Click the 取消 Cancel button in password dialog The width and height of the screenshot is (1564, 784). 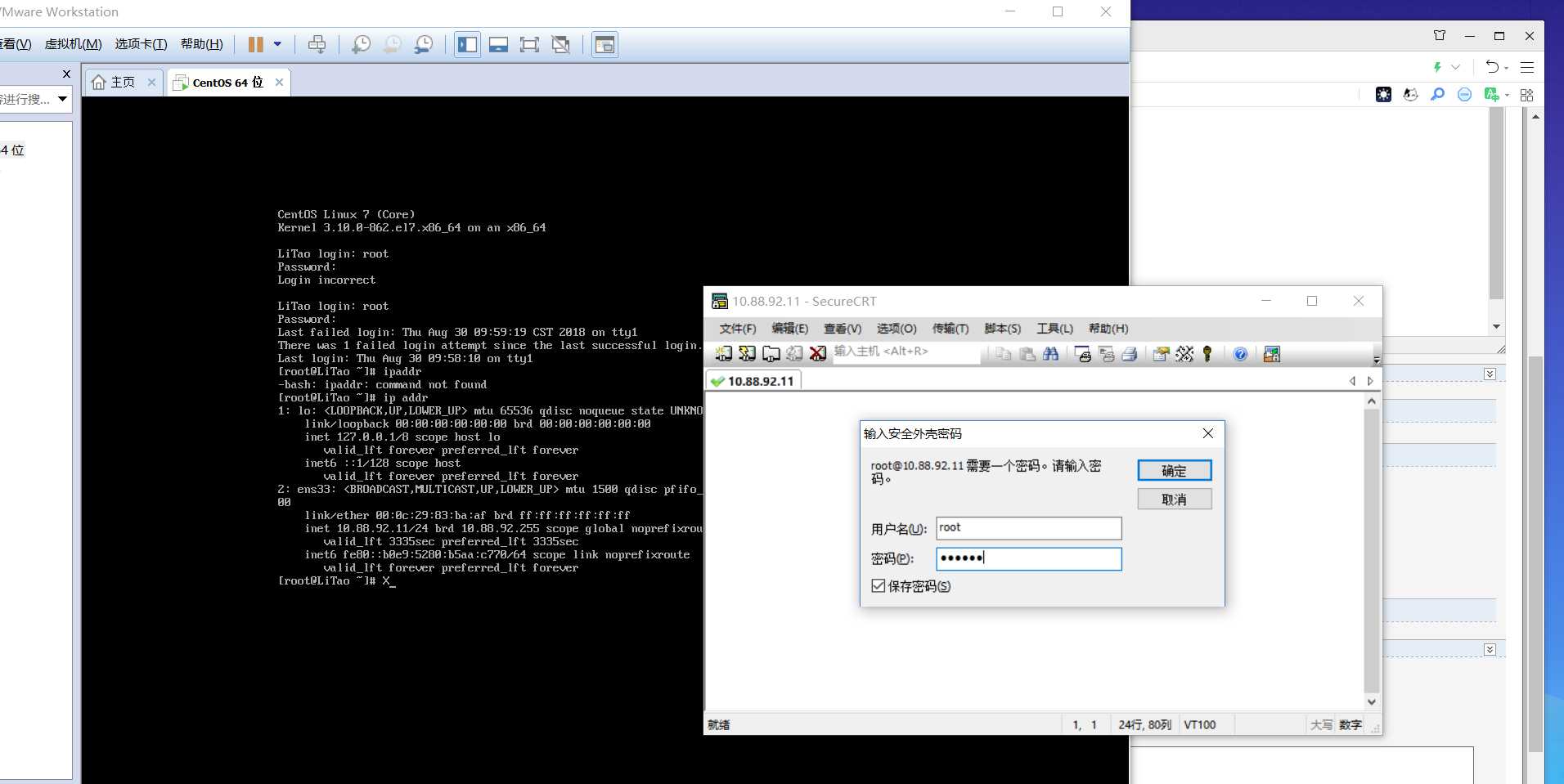tap(1175, 499)
